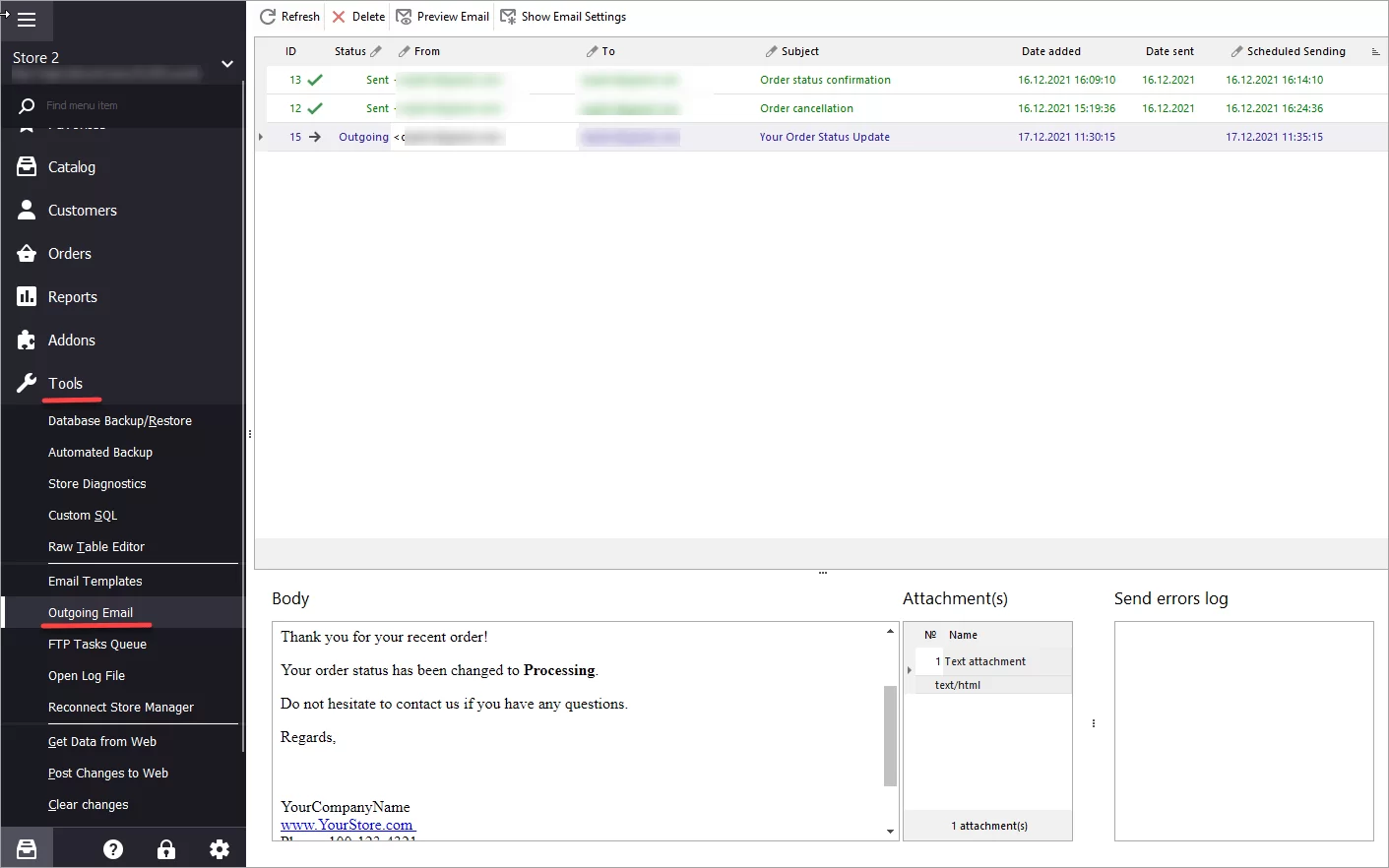Viewport: 1389px width, 868px height.
Task: Expand the row for email ID 15
Action: coord(260,137)
